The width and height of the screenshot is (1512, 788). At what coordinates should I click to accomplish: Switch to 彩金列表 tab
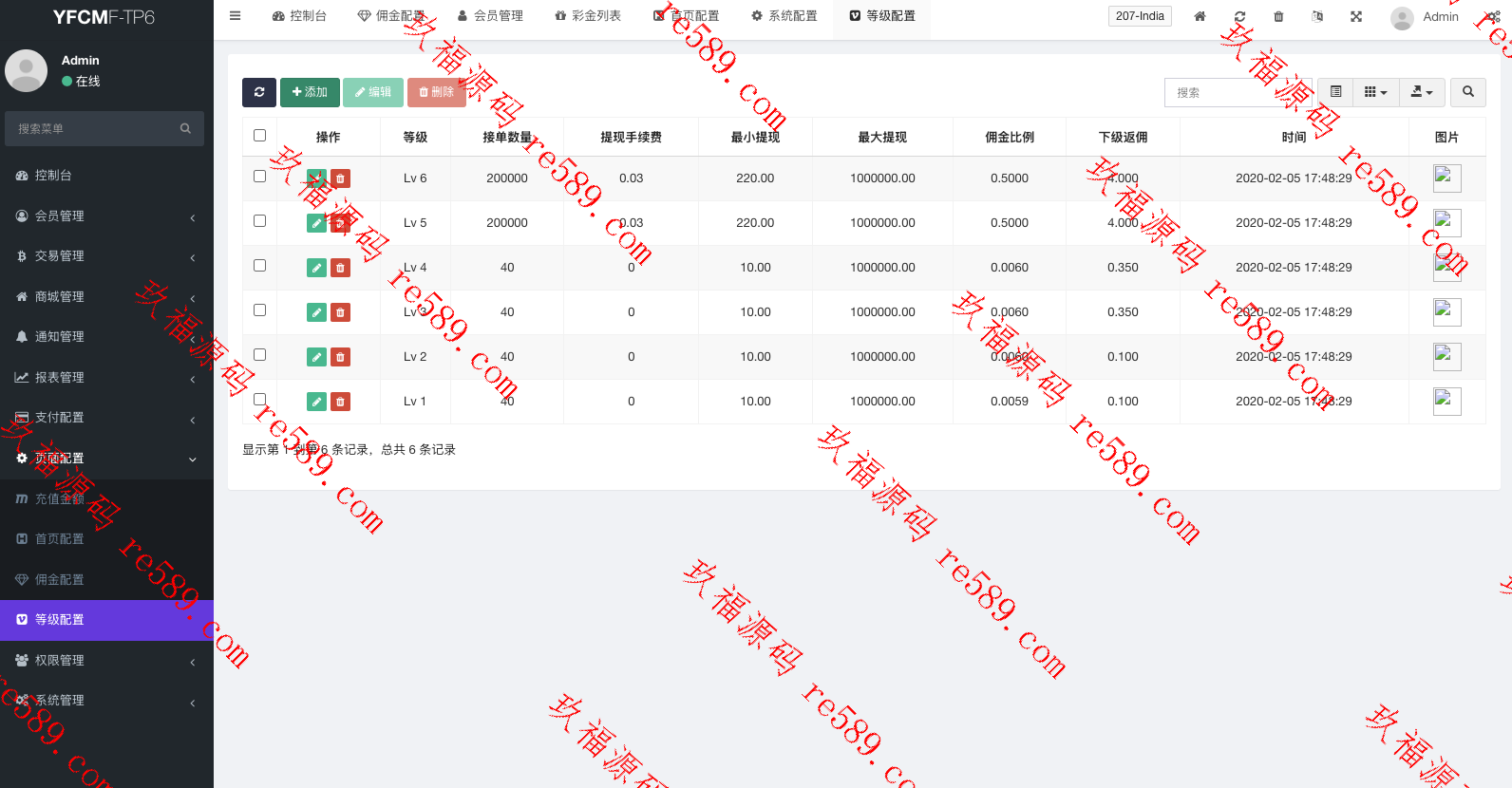(588, 16)
